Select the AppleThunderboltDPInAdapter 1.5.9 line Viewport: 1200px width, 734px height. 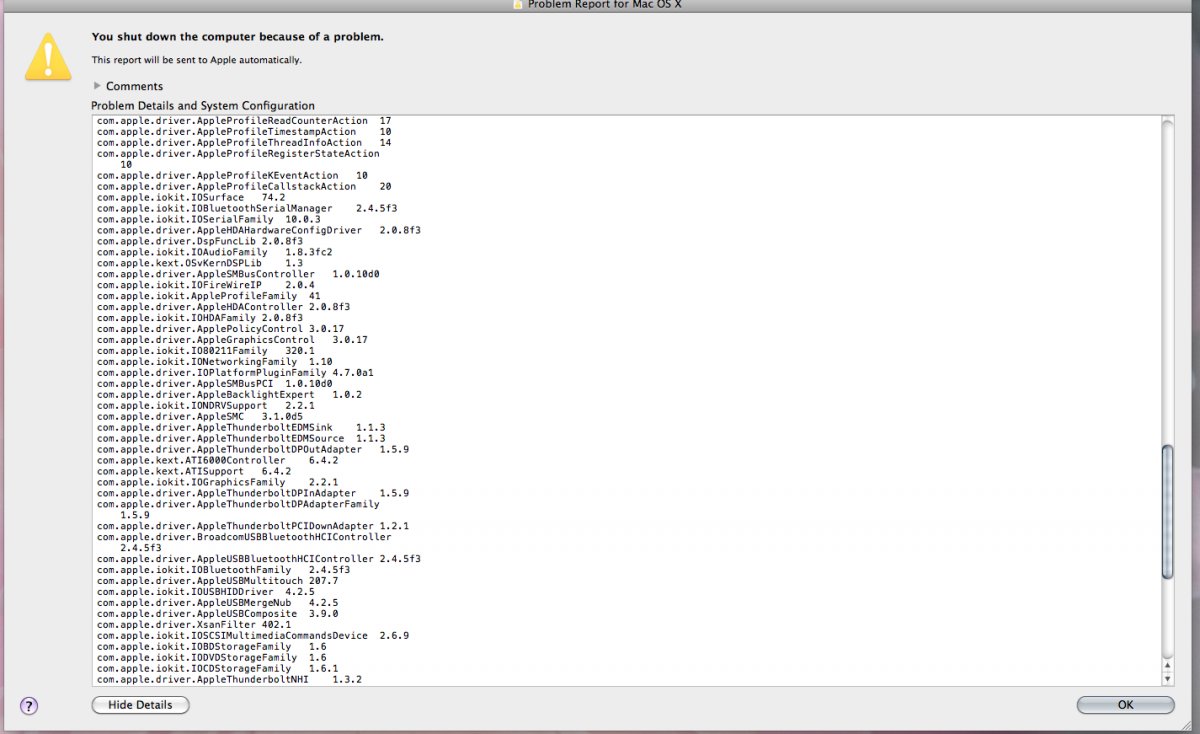(253, 494)
